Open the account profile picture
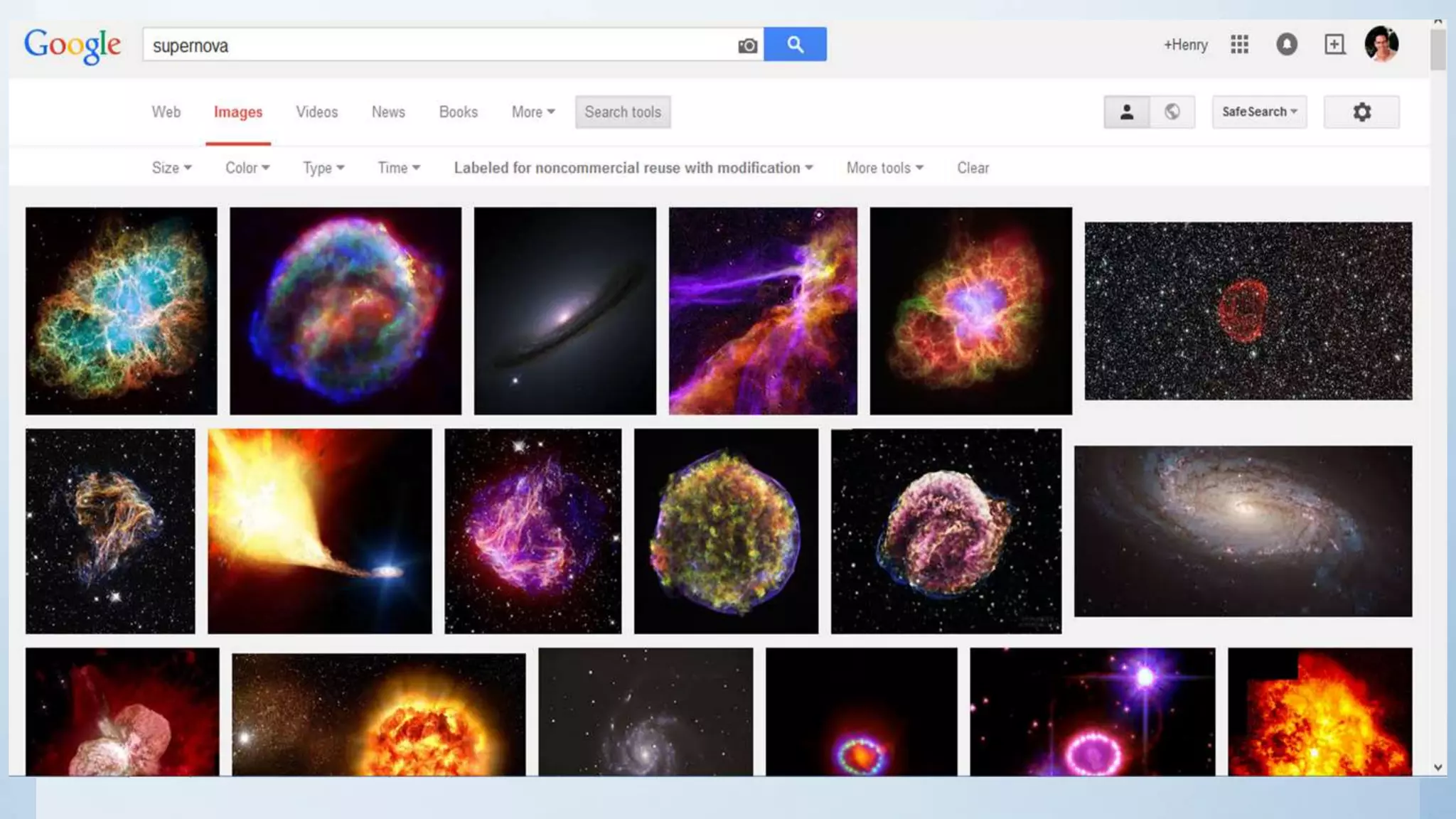This screenshot has width=1456, height=819. click(x=1381, y=45)
